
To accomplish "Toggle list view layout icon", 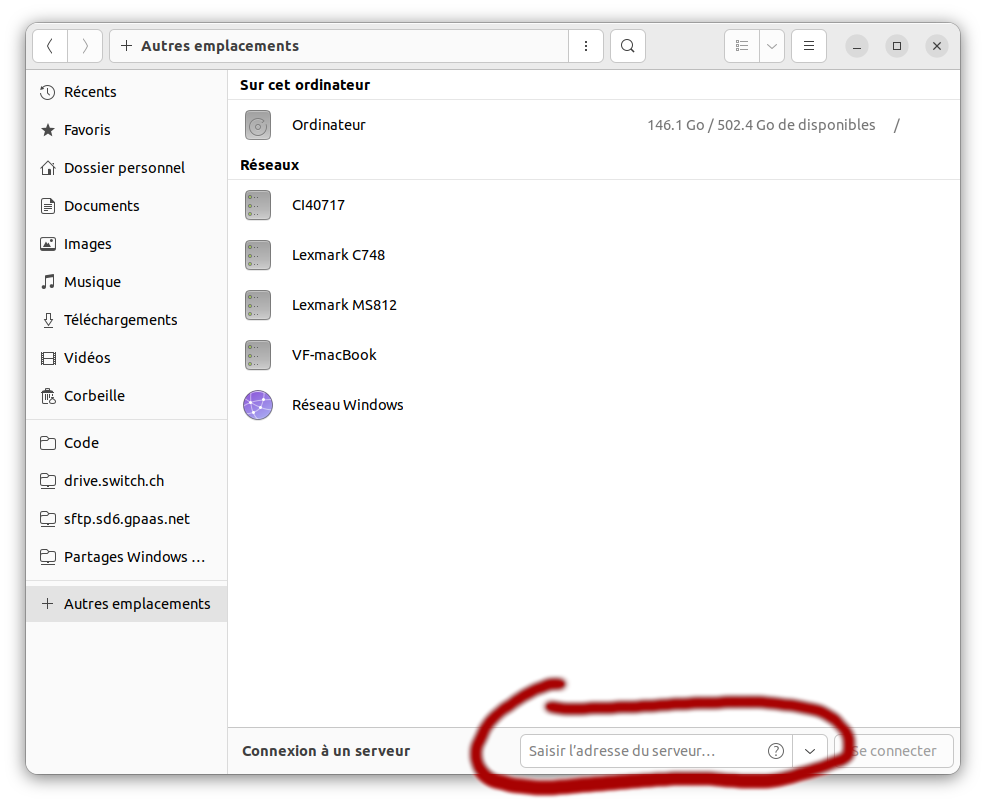I will pos(742,46).
